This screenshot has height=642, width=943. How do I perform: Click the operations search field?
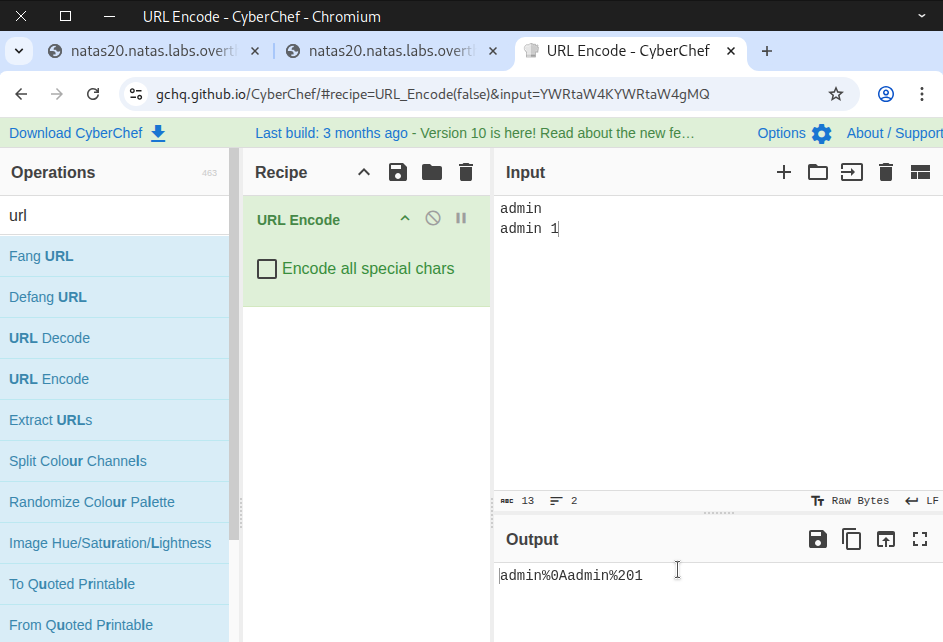[115, 215]
